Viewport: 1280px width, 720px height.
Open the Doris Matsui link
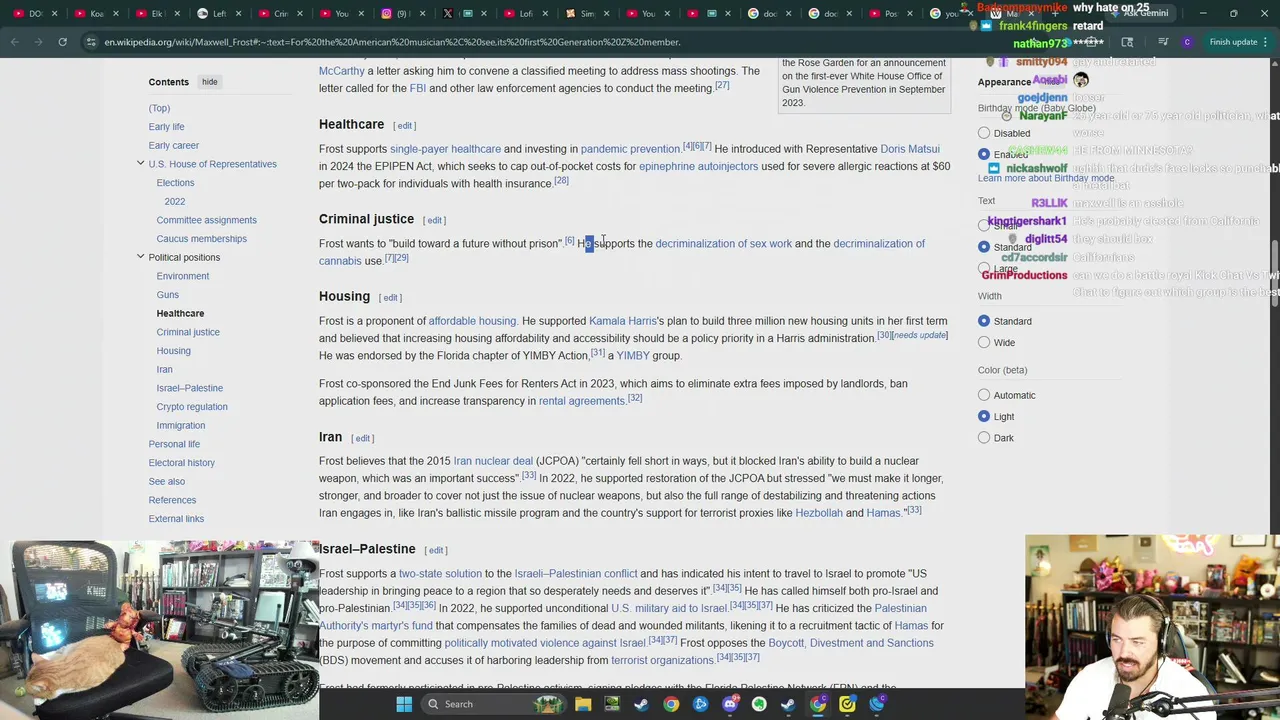[x=909, y=149]
